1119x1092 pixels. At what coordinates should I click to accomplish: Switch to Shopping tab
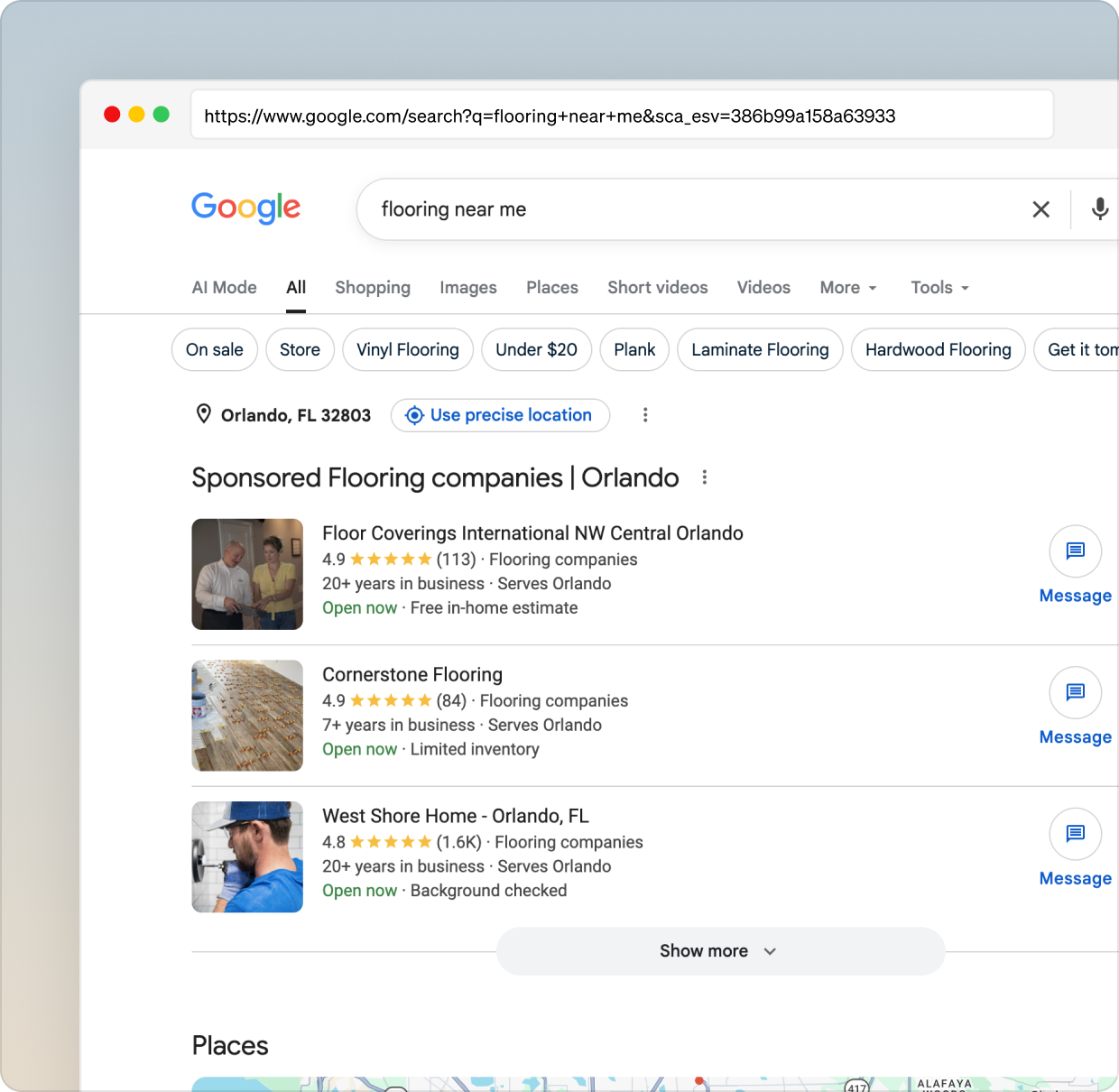(x=373, y=288)
